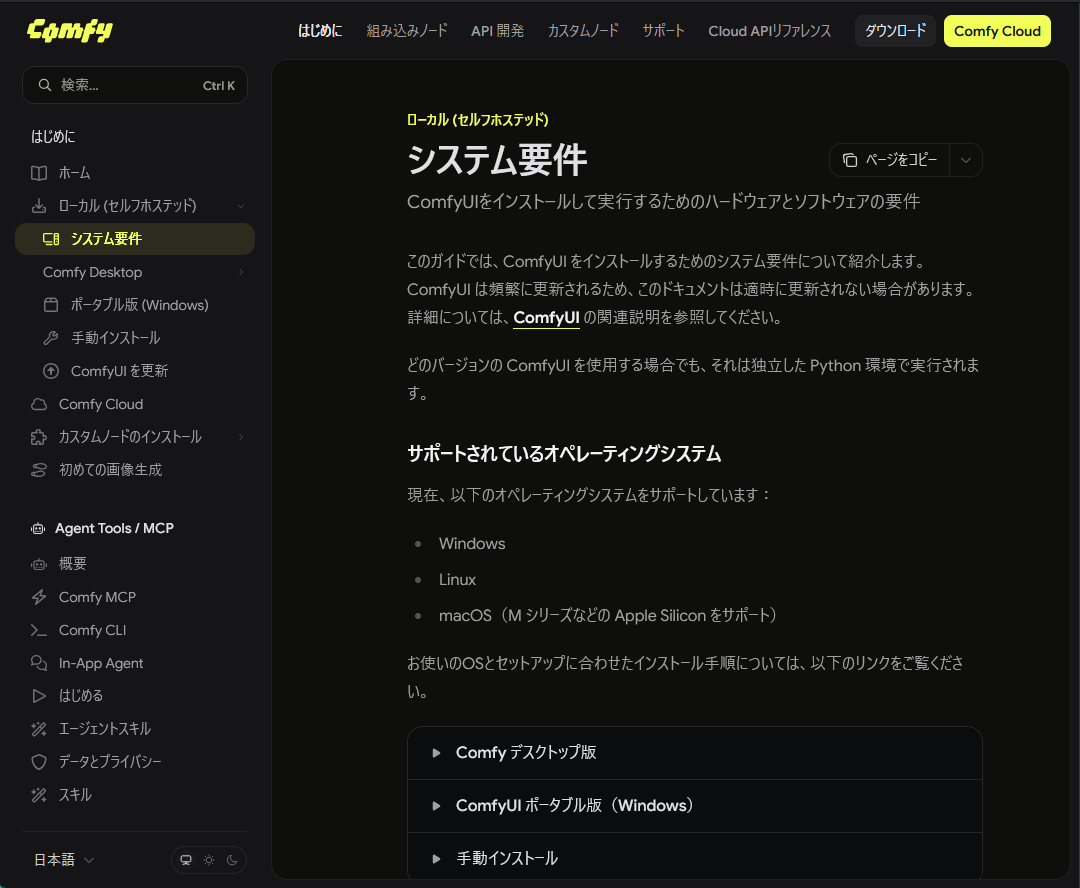Focus the 検索 search field
Viewport: 1080px width, 888px height.
point(135,85)
